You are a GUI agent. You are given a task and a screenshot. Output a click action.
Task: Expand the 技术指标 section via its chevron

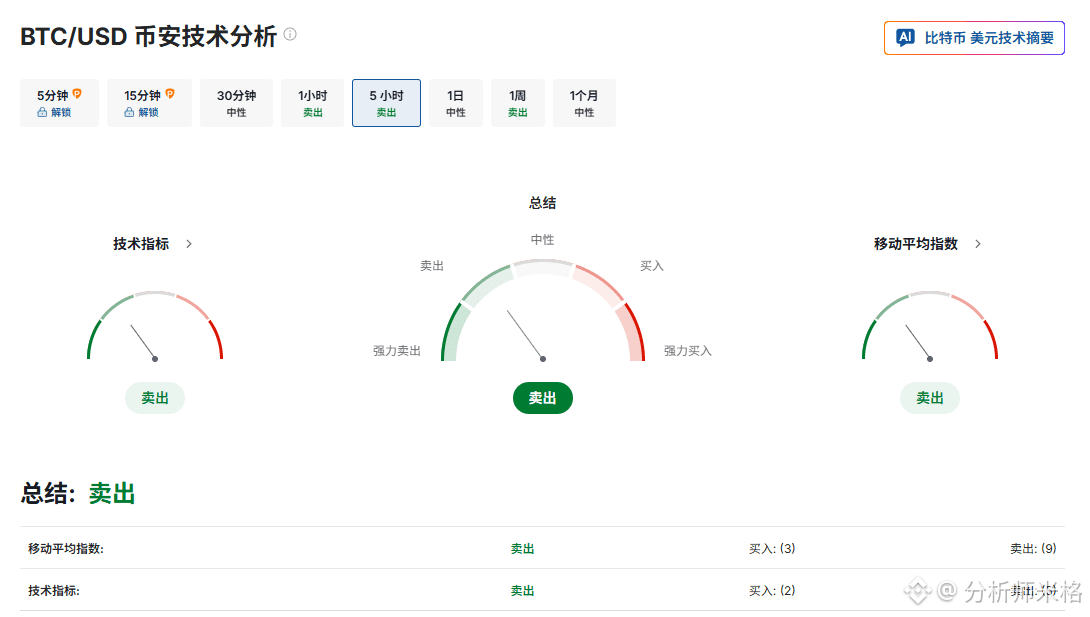point(189,244)
